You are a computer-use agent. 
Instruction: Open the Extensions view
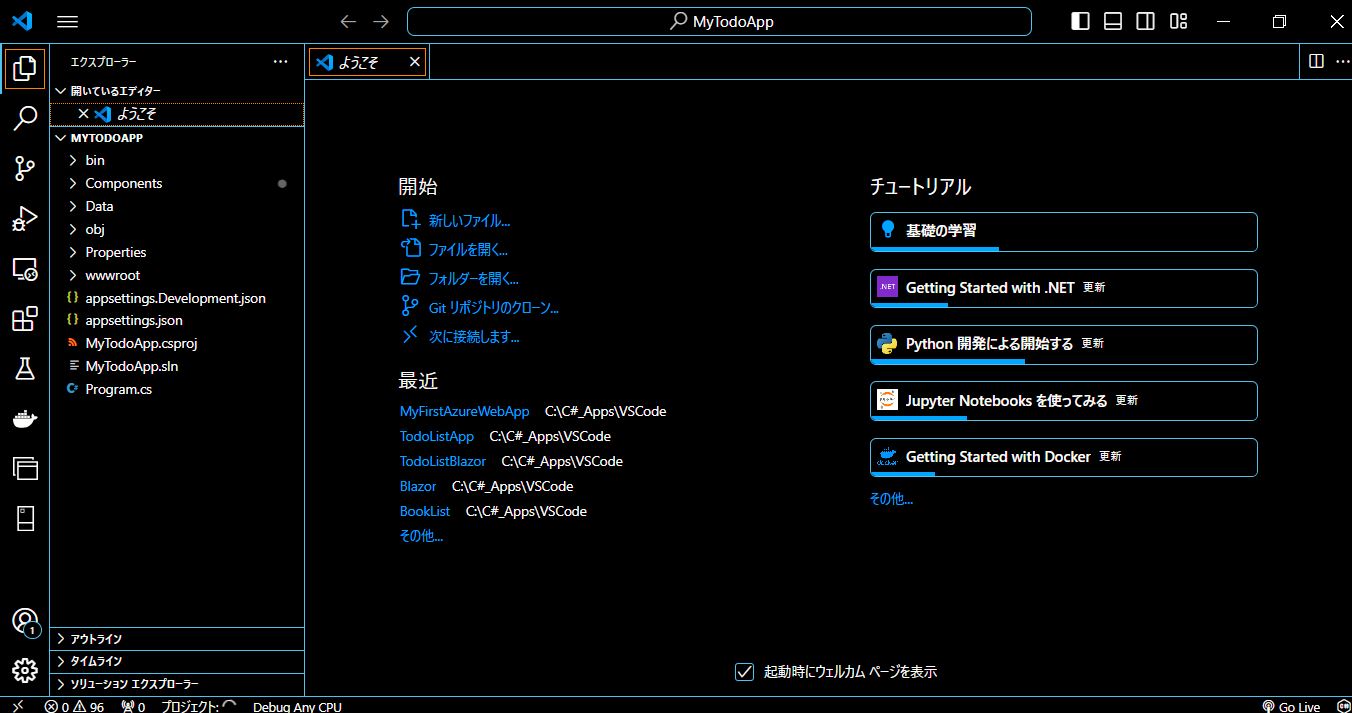click(x=25, y=319)
